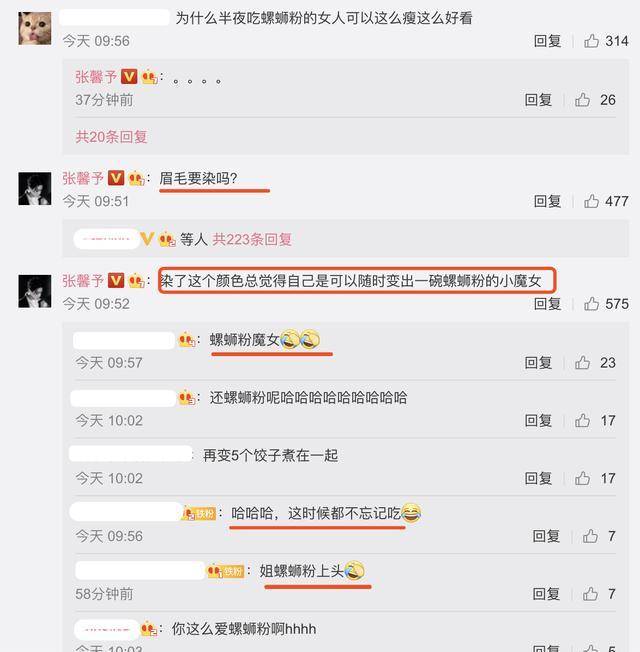Like the 眉毛要染吗 comment with 477 likes

click(591, 201)
